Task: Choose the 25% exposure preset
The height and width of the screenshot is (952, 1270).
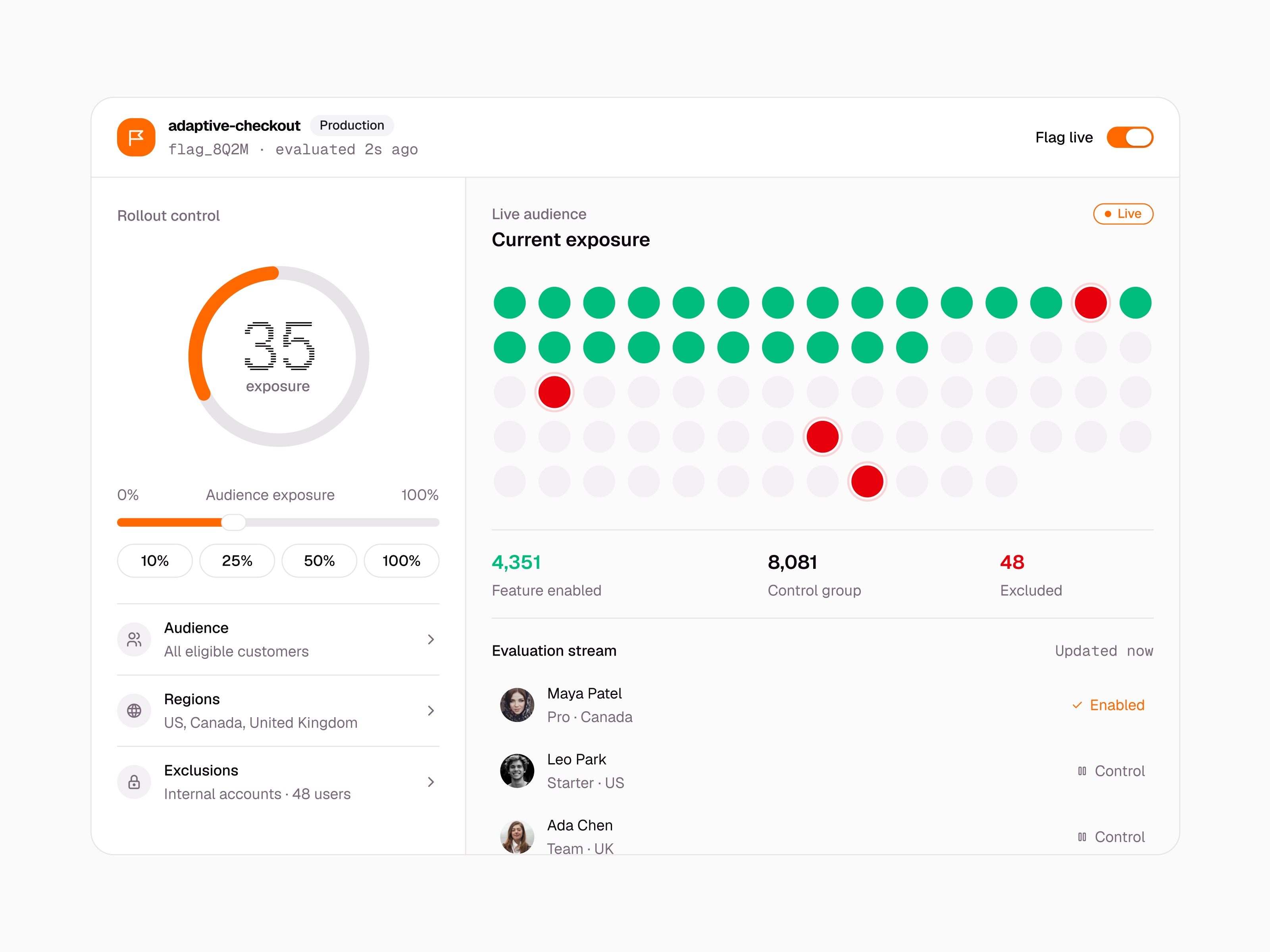Action: [237, 560]
